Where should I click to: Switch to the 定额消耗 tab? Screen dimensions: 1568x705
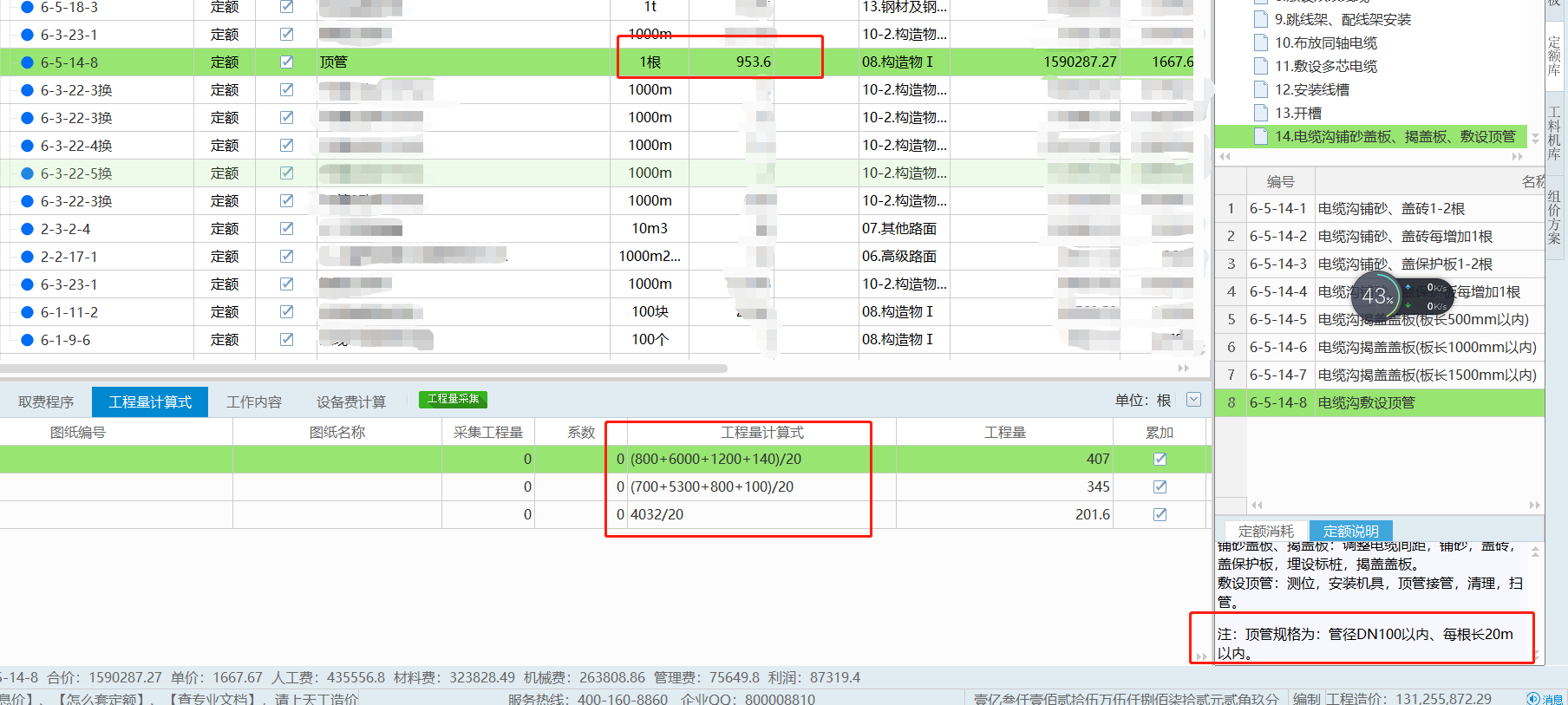[x=1265, y=531]
